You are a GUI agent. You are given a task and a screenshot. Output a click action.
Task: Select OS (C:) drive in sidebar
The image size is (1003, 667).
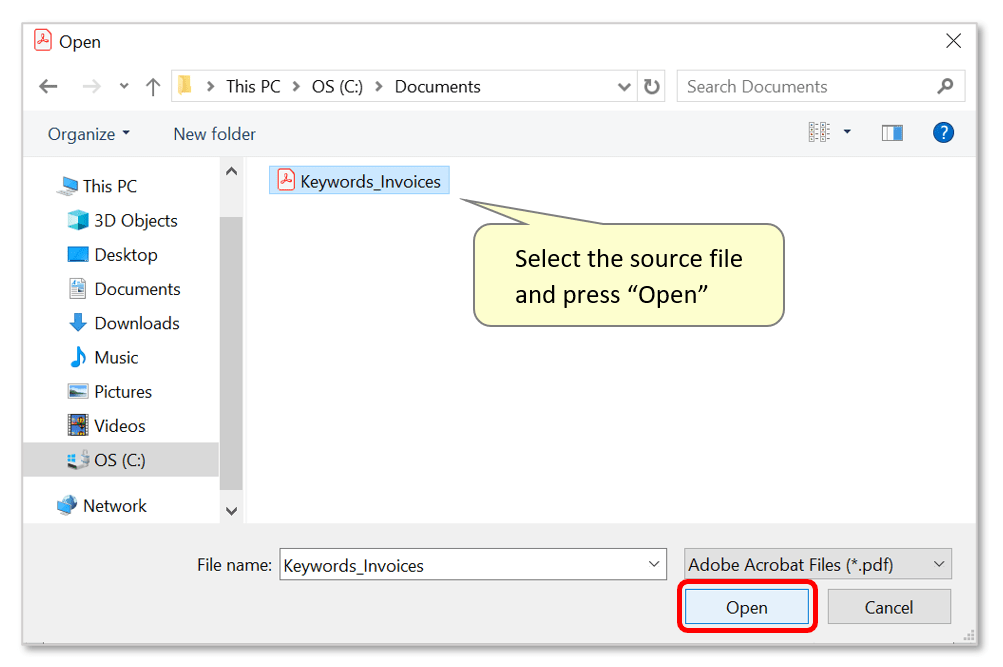click(x=120, y=460)
